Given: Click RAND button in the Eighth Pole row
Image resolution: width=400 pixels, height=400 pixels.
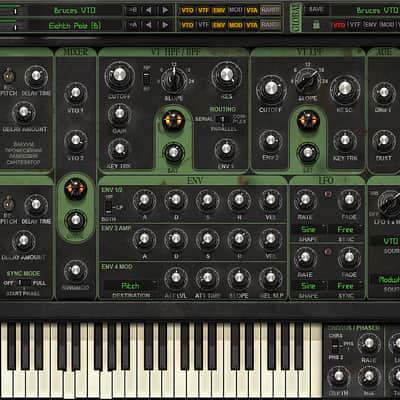Looking at the screenshot, I should click(270, 25).
